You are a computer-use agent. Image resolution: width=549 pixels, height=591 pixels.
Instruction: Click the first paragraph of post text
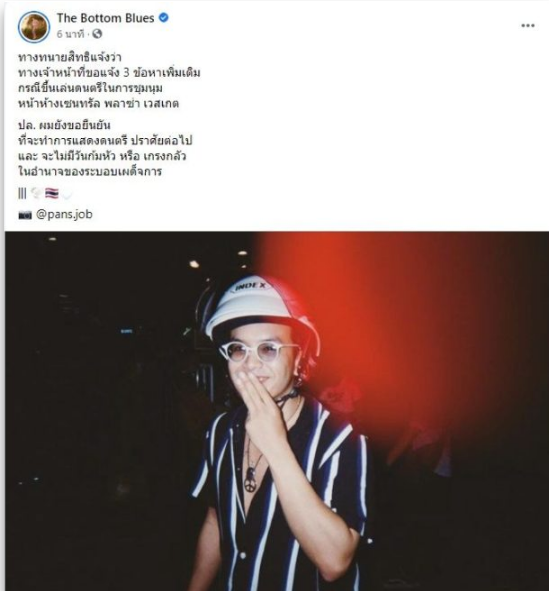109,80
